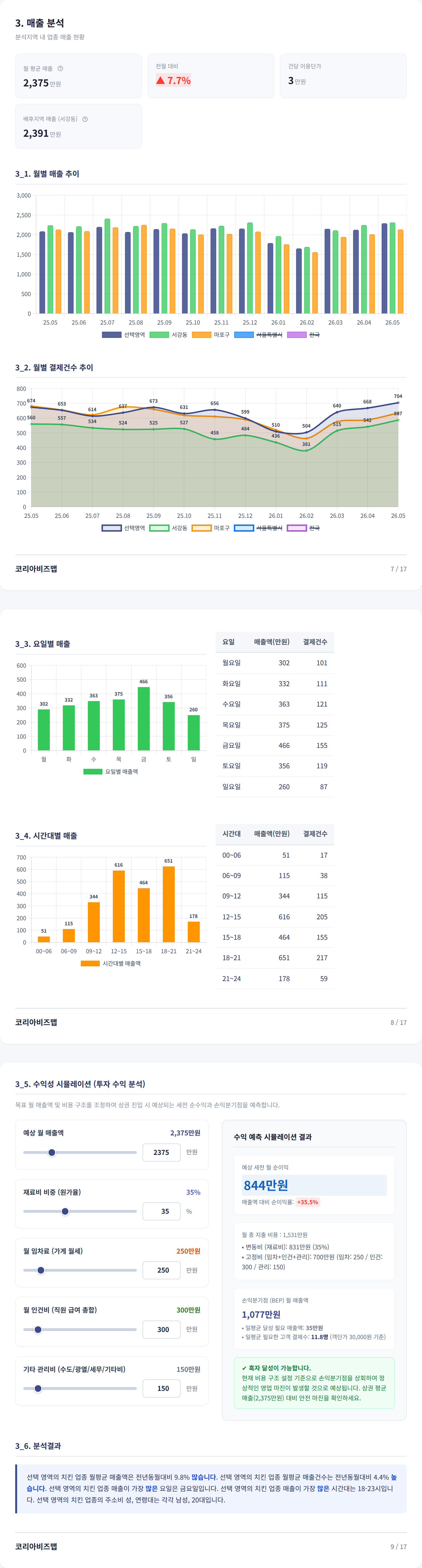Screen dimensions: 422x1568
Task: Click page number 9 / 17
Action: pos(398,1547)
